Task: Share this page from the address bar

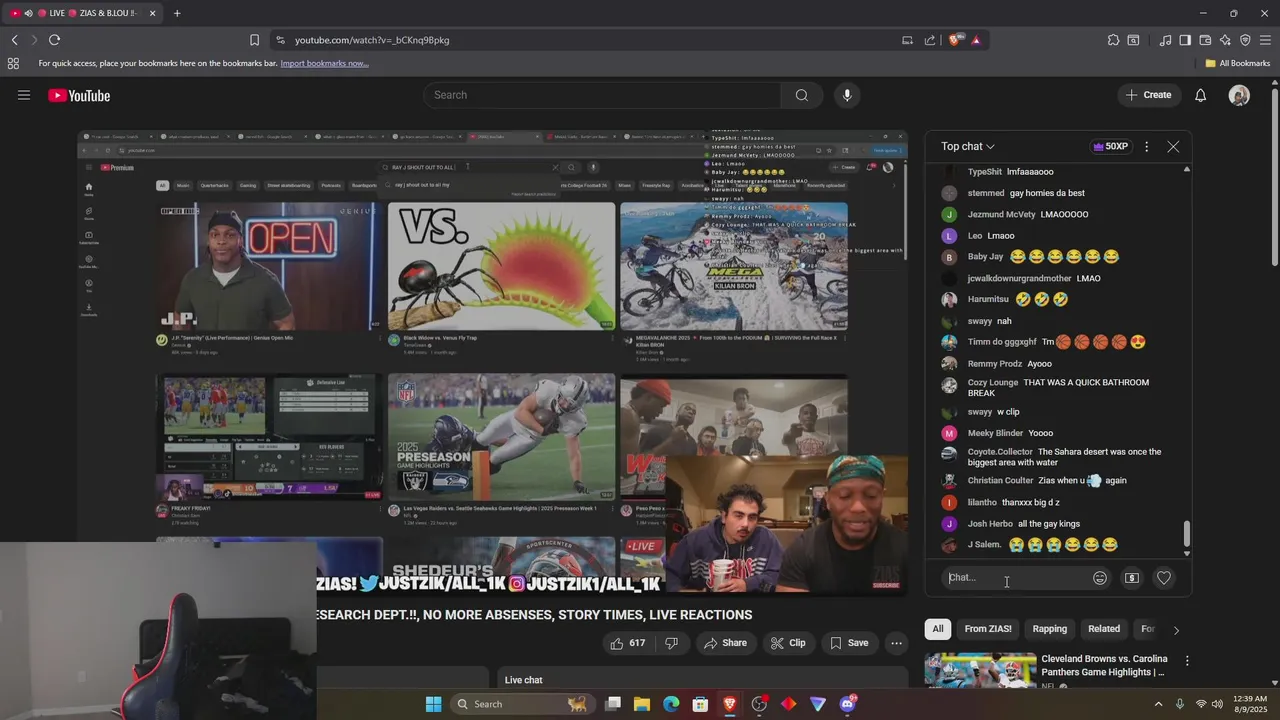Action: (x=929, y=40)
